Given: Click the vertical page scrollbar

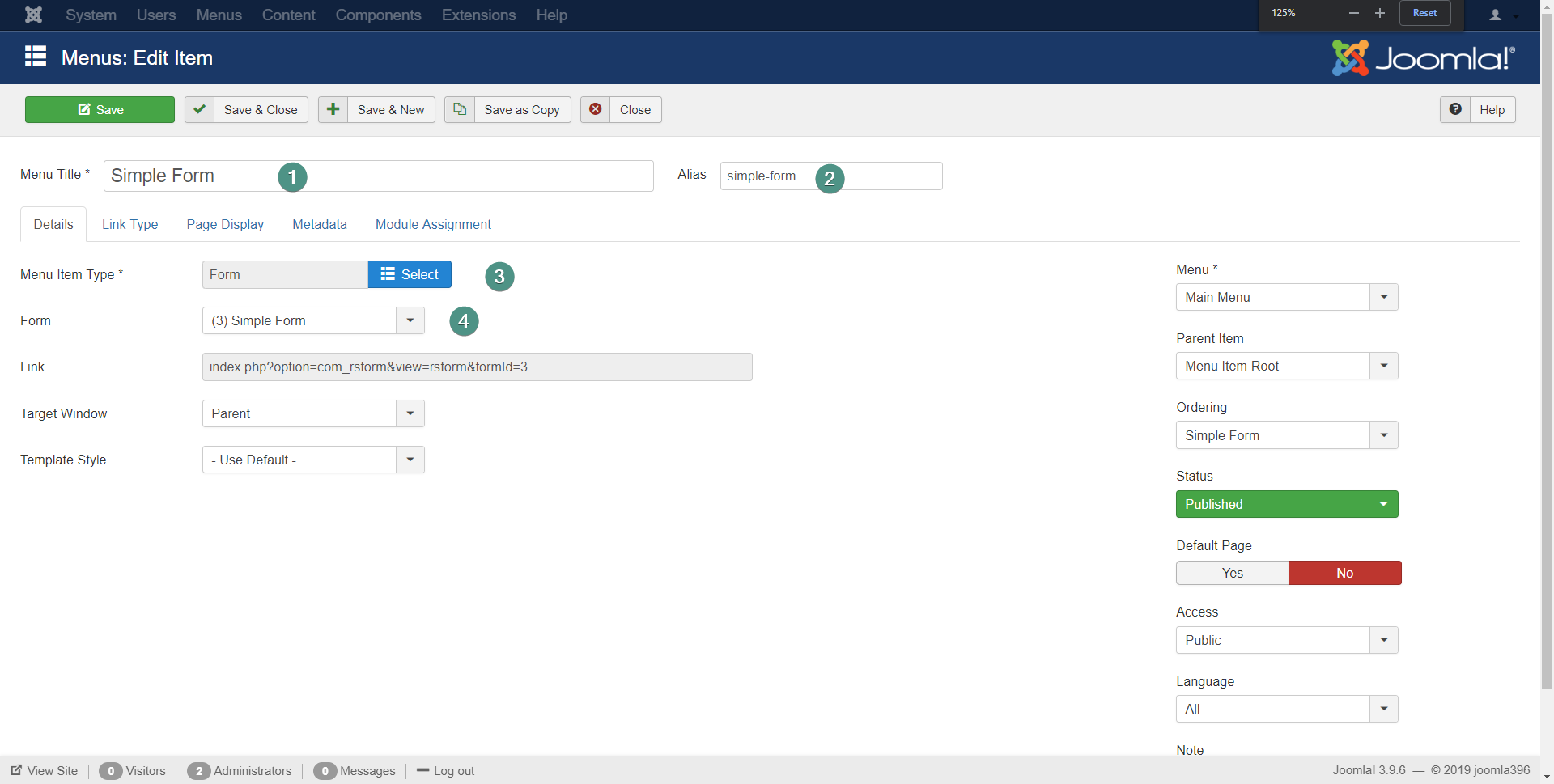Looking at the screenshot, I should (1547, 364).
